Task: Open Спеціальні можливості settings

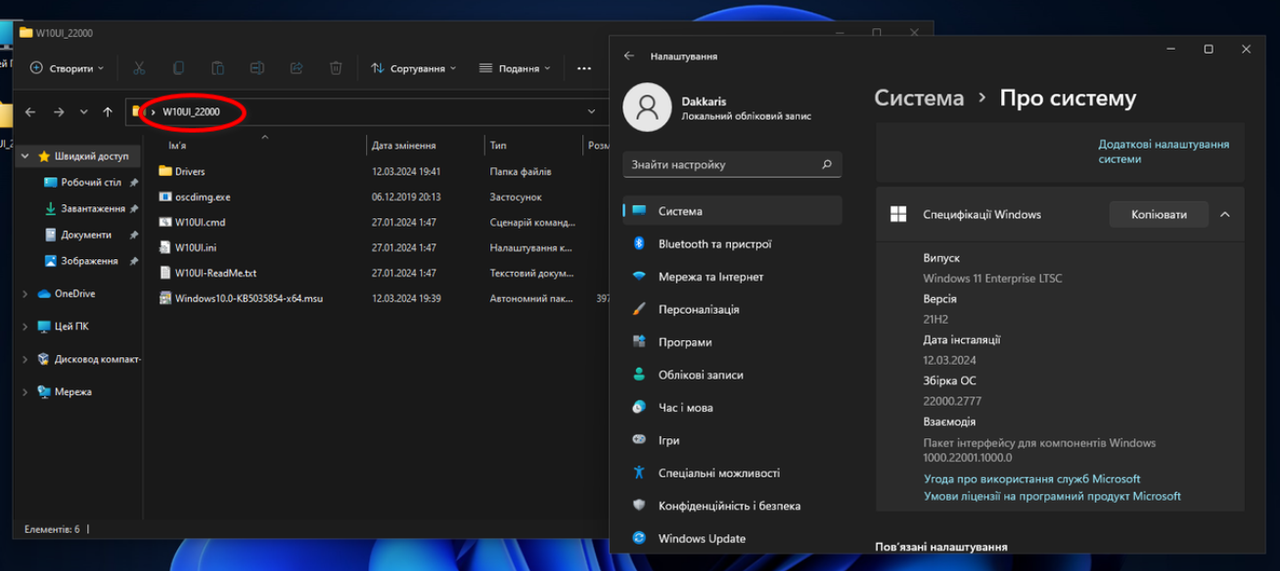Action: click(x=732, y=473)
